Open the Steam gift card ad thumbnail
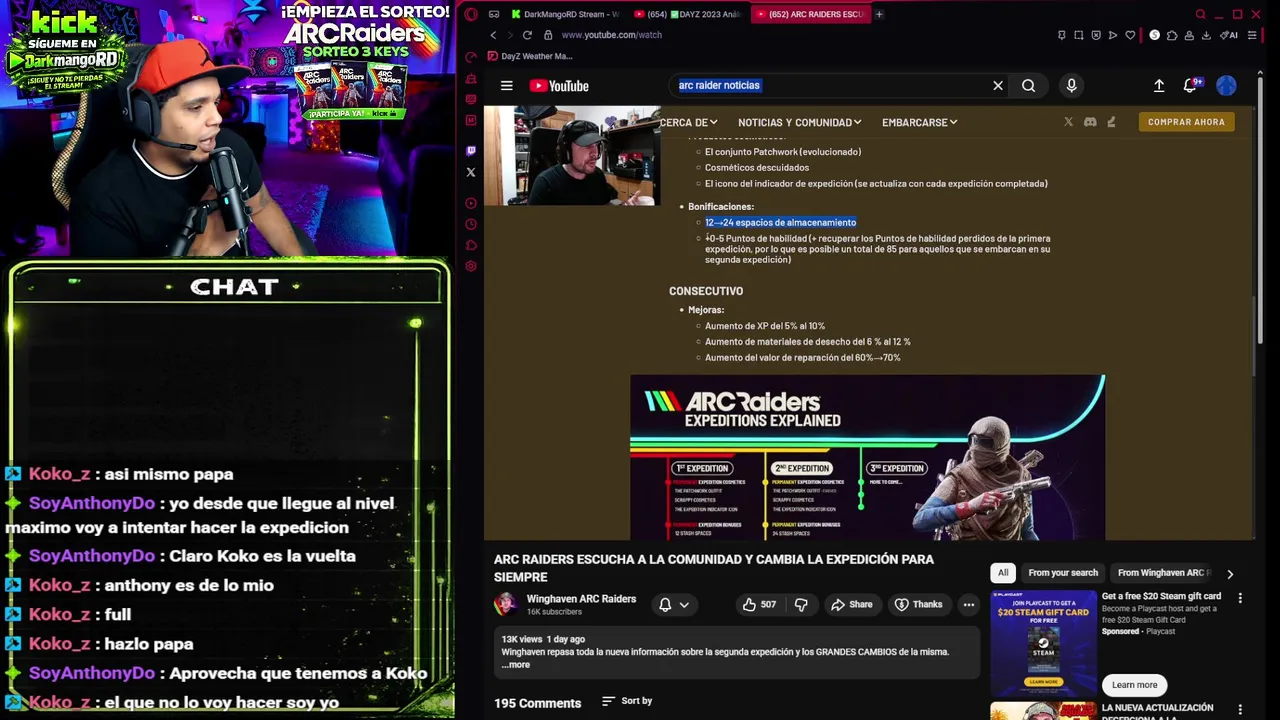The width and height of the screenshot is (1280, 720). pos(1043,644)
